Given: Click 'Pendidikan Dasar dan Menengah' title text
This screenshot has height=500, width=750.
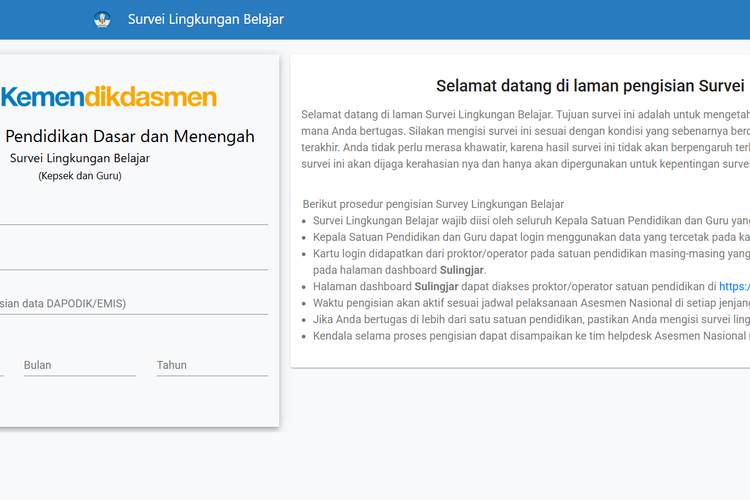Looking at the screenshot, I should (x=130, y=136).
